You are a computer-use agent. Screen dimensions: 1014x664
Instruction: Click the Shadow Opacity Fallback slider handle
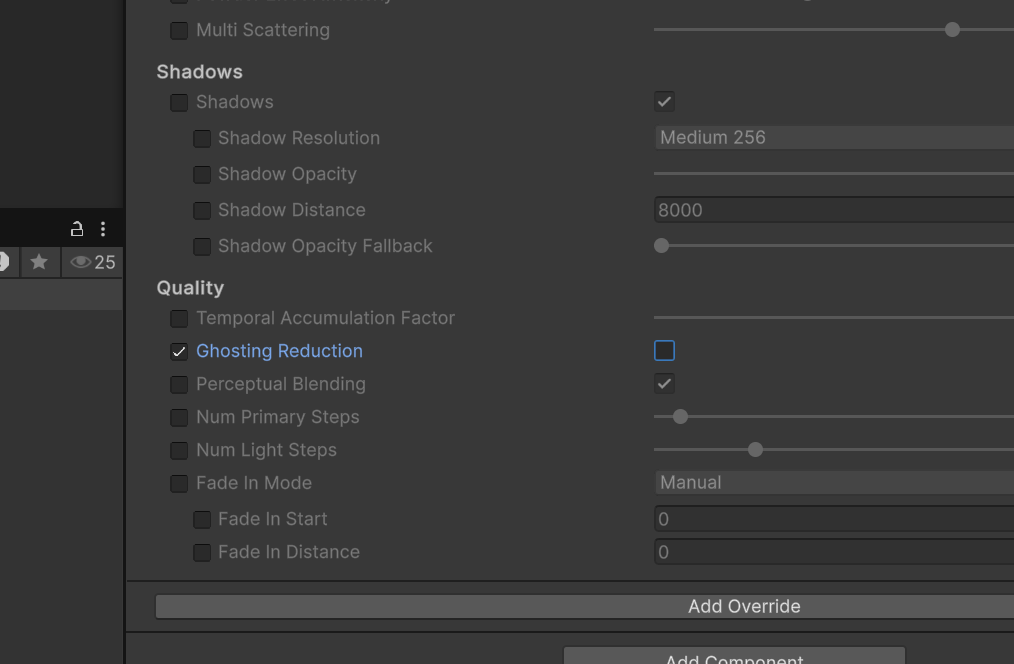pyautogui.click(x=661, y=245)
